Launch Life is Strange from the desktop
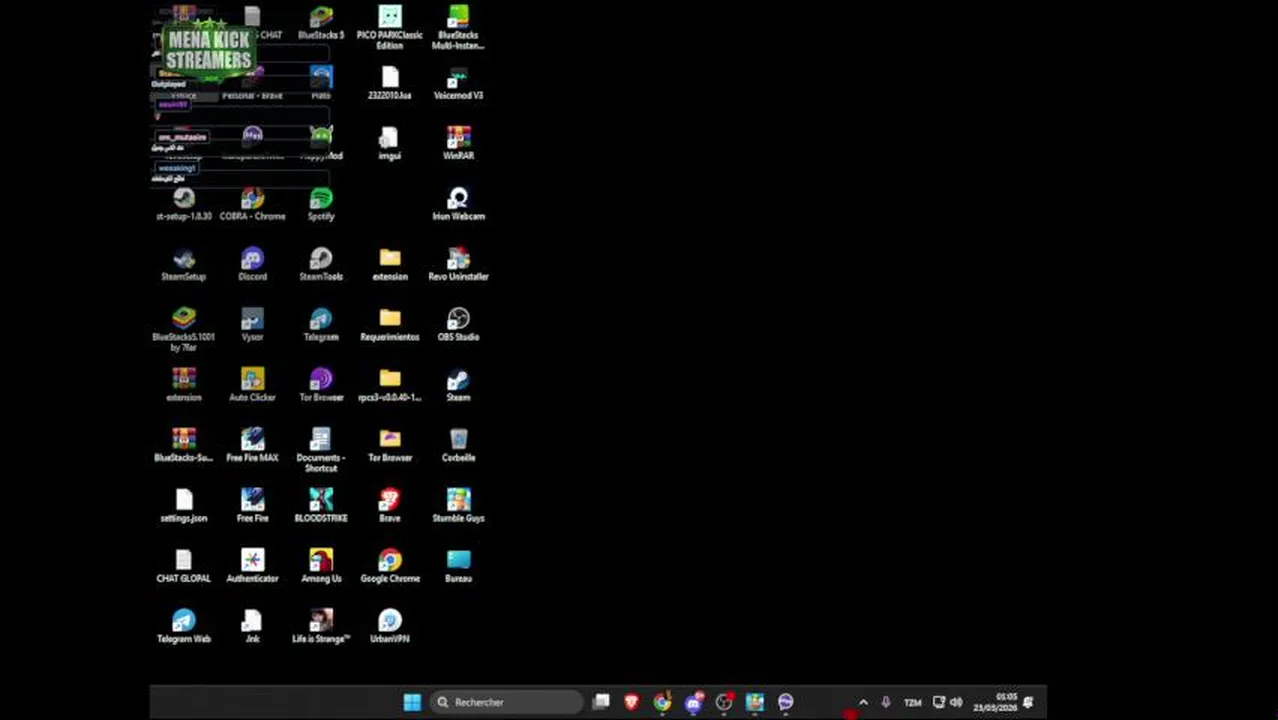This screenshot has height=720, width=1278. point(321,626)
